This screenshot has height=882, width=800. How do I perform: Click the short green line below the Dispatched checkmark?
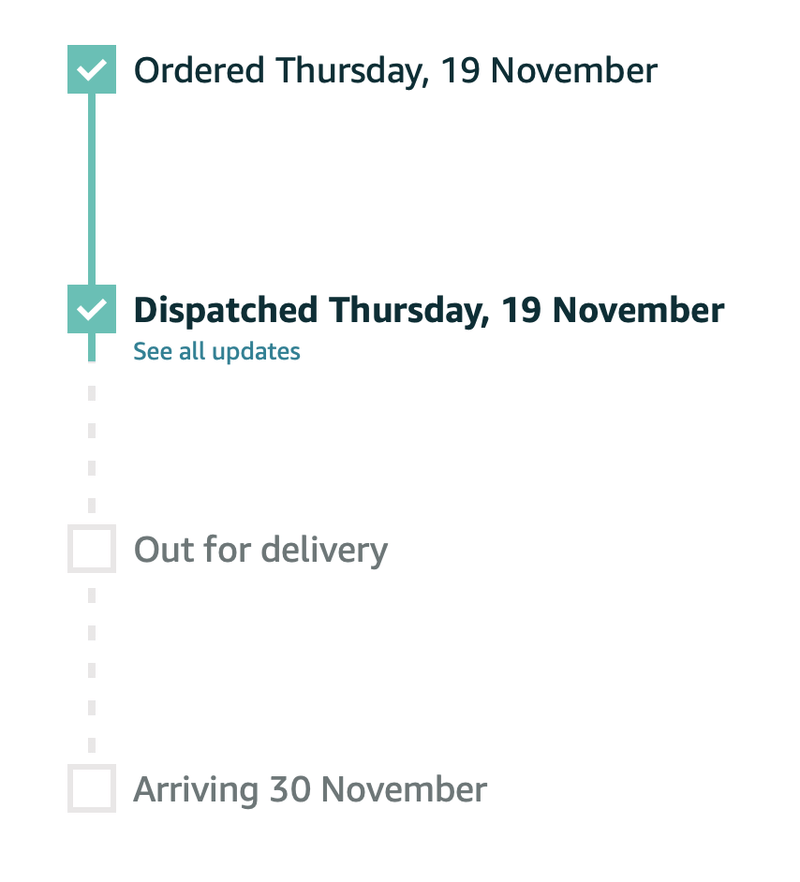click(x=91, y=347)
